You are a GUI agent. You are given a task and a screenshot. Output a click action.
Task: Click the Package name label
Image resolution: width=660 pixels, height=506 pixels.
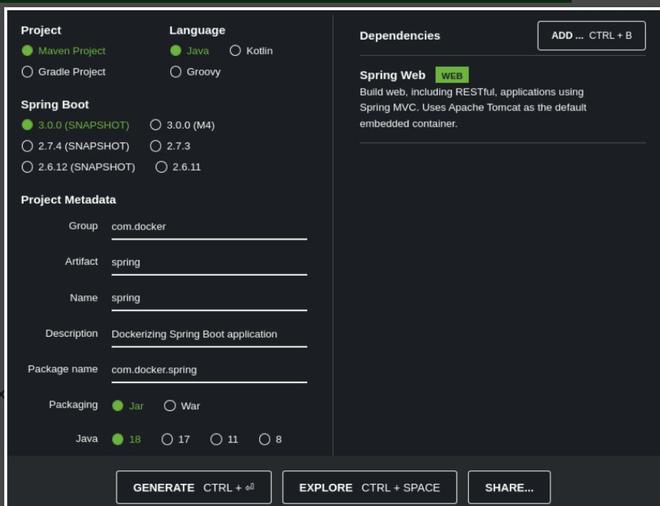[x=63, y=369]
